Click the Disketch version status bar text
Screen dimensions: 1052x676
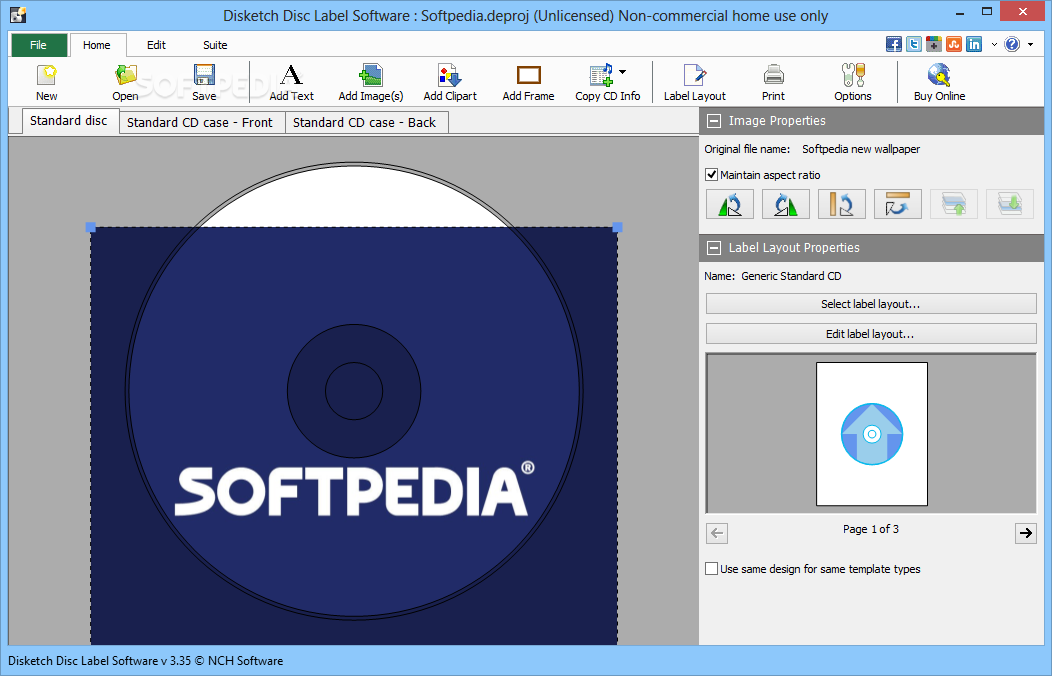pos(146,661)
